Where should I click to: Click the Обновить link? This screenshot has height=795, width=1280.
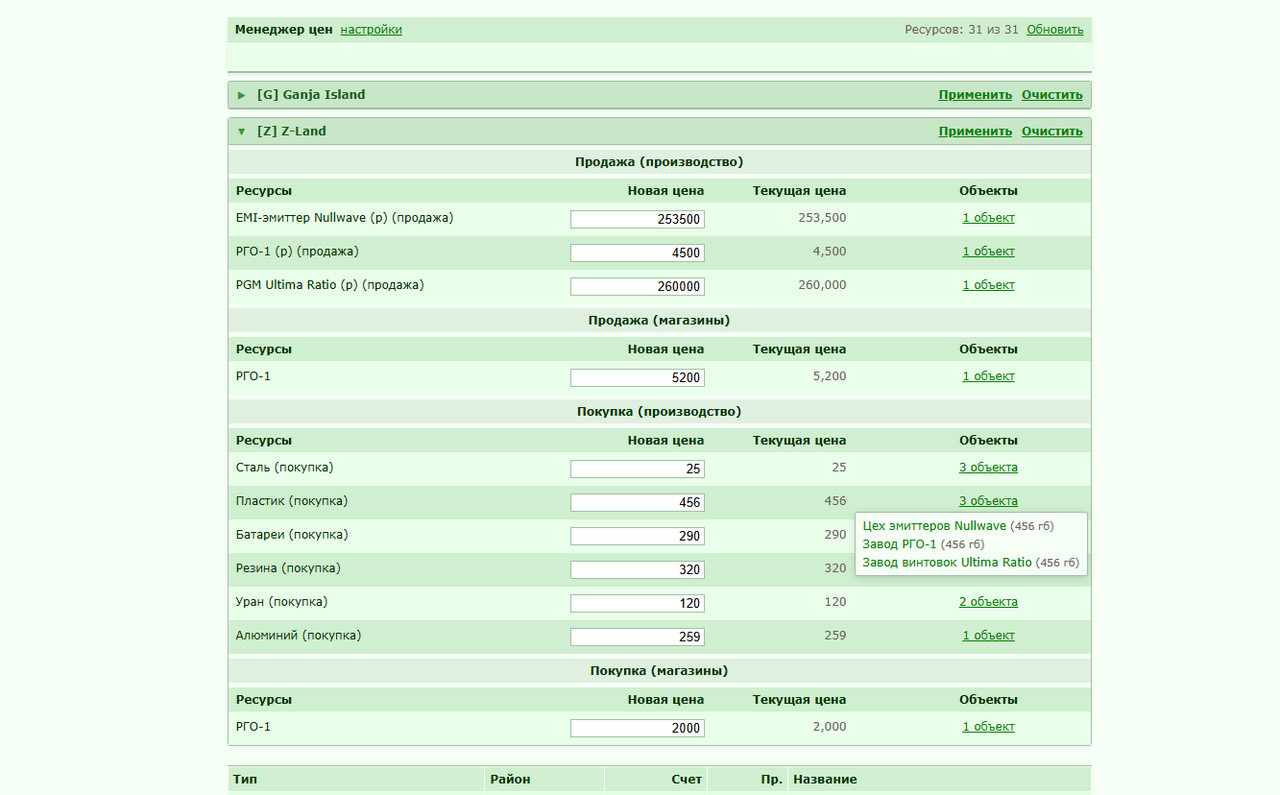pyautogui.click(x=1055, y=30)
